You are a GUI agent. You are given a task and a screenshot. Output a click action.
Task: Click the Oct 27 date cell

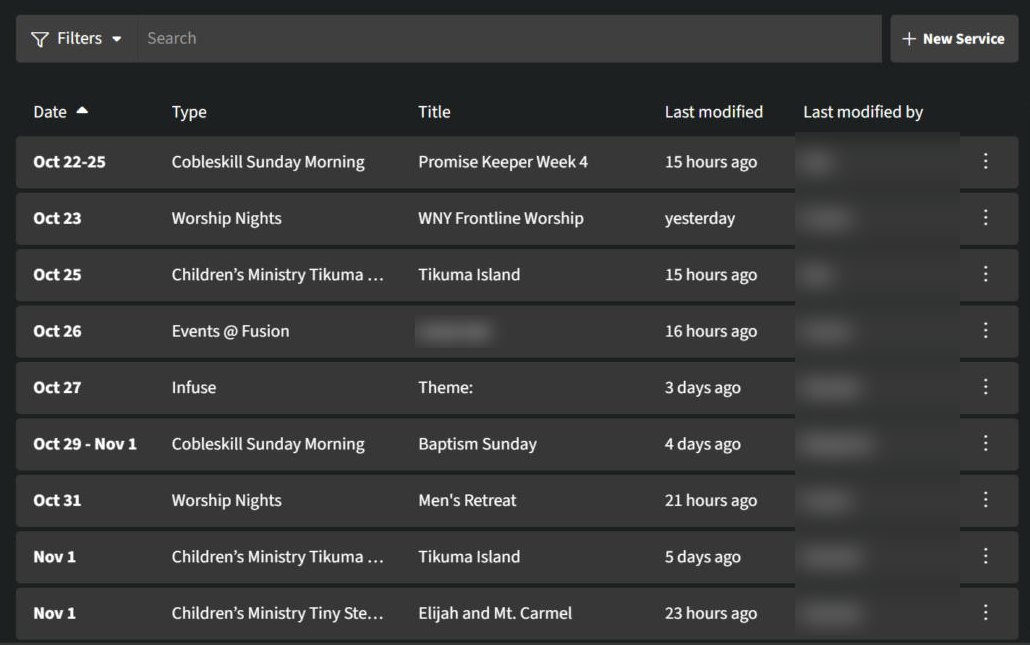(57, 388)
